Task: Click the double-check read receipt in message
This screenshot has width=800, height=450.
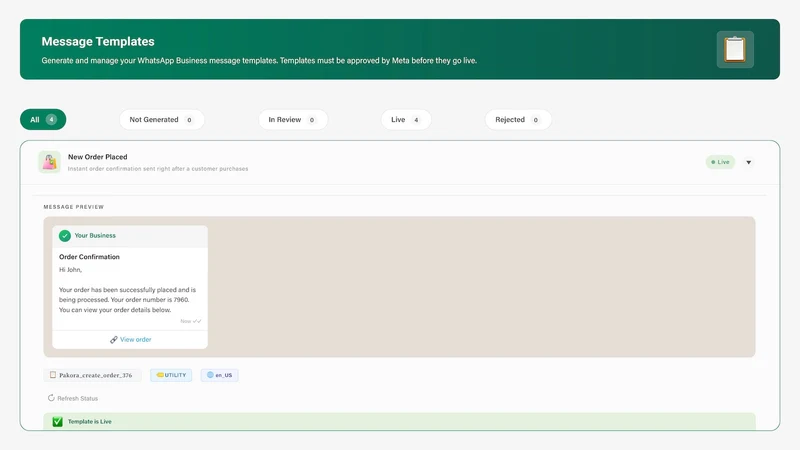Action: [x=197, y=321]
